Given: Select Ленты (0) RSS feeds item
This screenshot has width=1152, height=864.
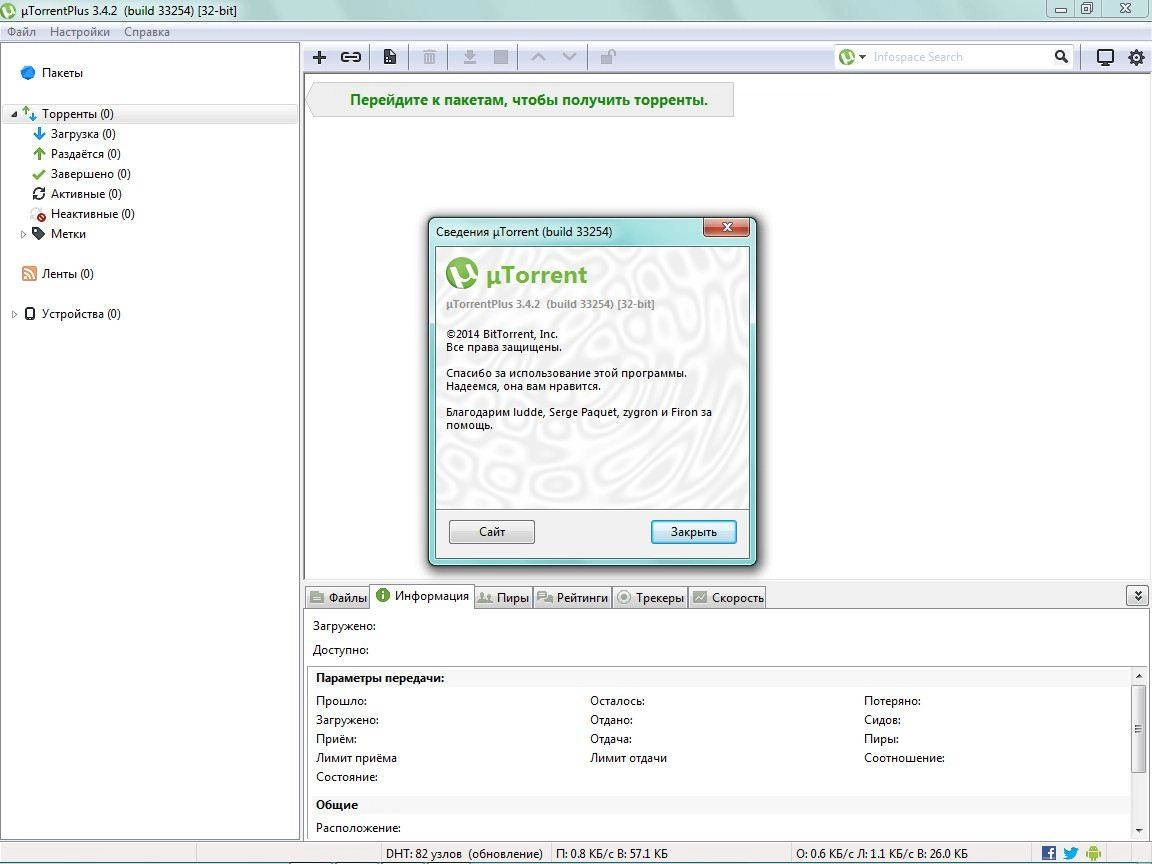Looking at the screenshot, I should click(68, 274).
